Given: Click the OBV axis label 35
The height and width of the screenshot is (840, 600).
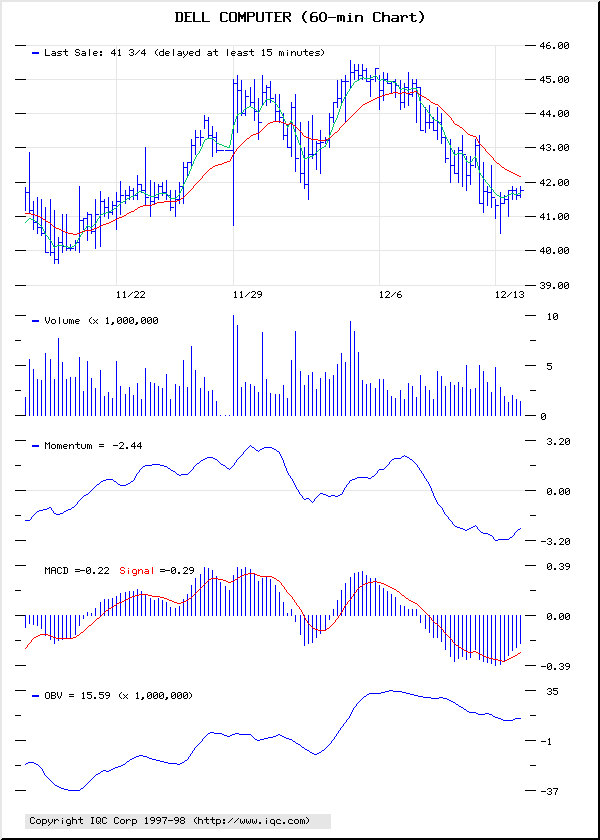Looking at the screenshot, I should [x=552, y=692].
